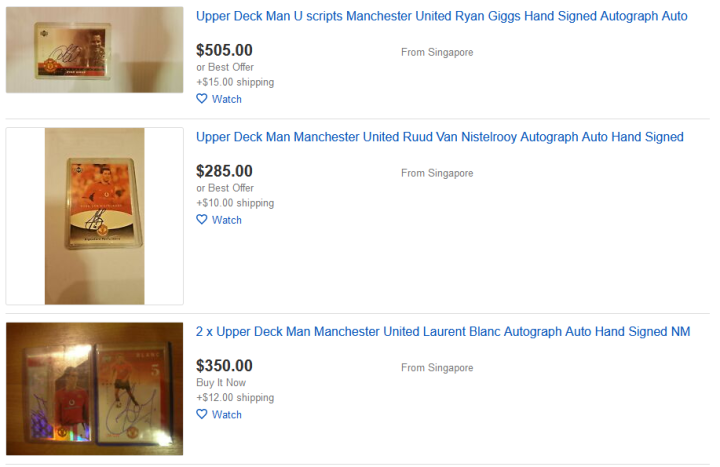Click the heart icon for Van Nistelrooy listing

point(201,220)
